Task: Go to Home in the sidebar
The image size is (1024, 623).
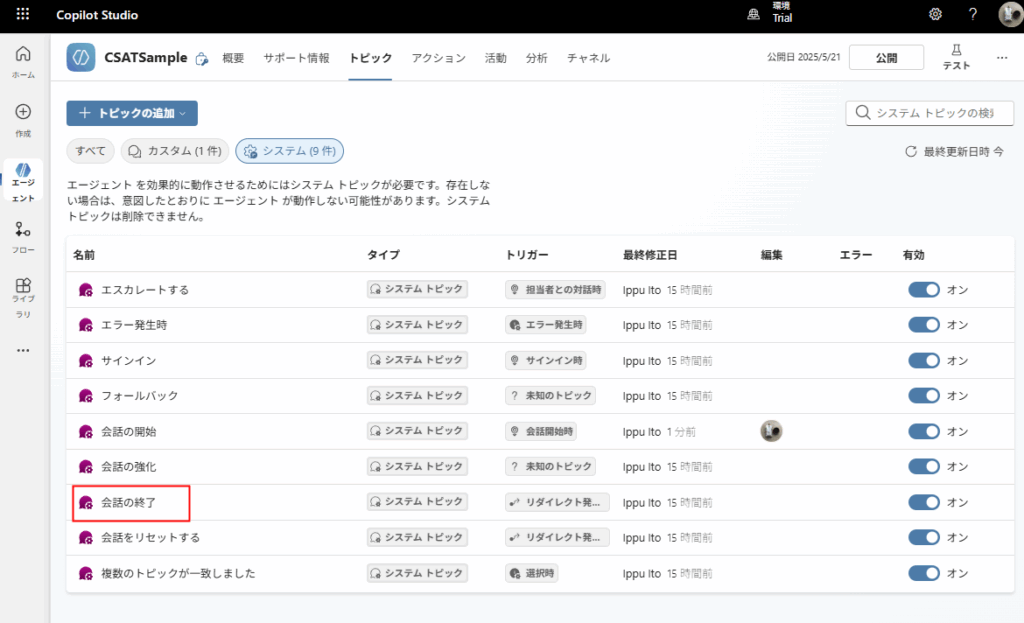Action: point(23,62)
